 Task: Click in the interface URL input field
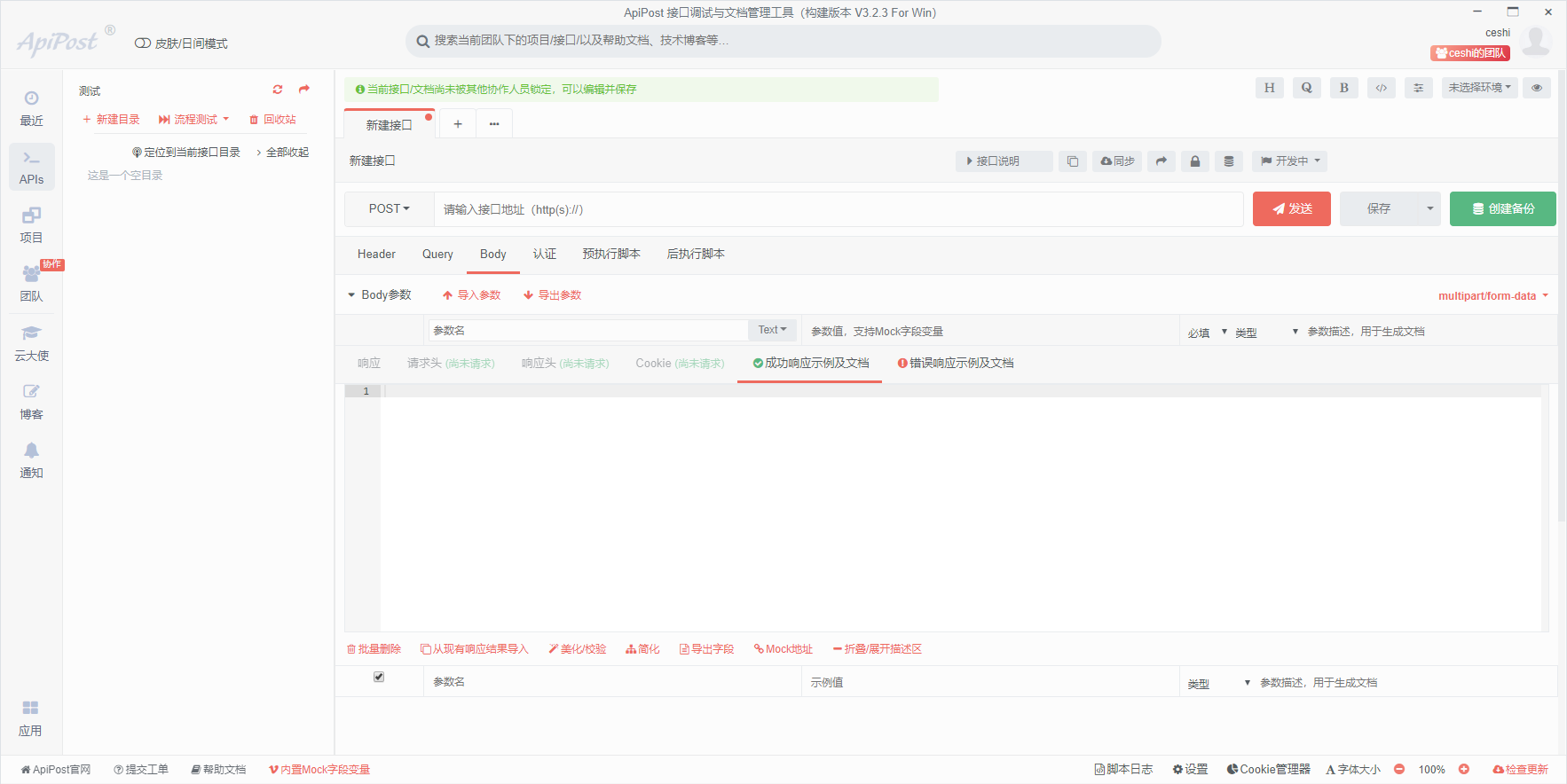(x=839, y=209)
